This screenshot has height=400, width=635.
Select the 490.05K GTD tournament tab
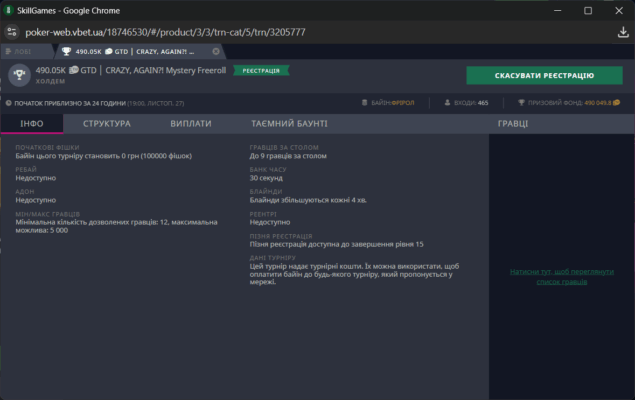[x=130, y=51]
